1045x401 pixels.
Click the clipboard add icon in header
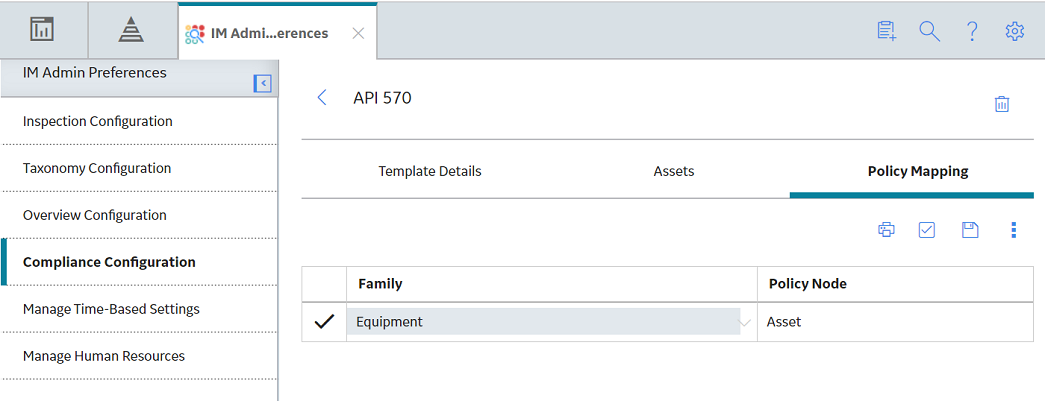pos(886,31)
